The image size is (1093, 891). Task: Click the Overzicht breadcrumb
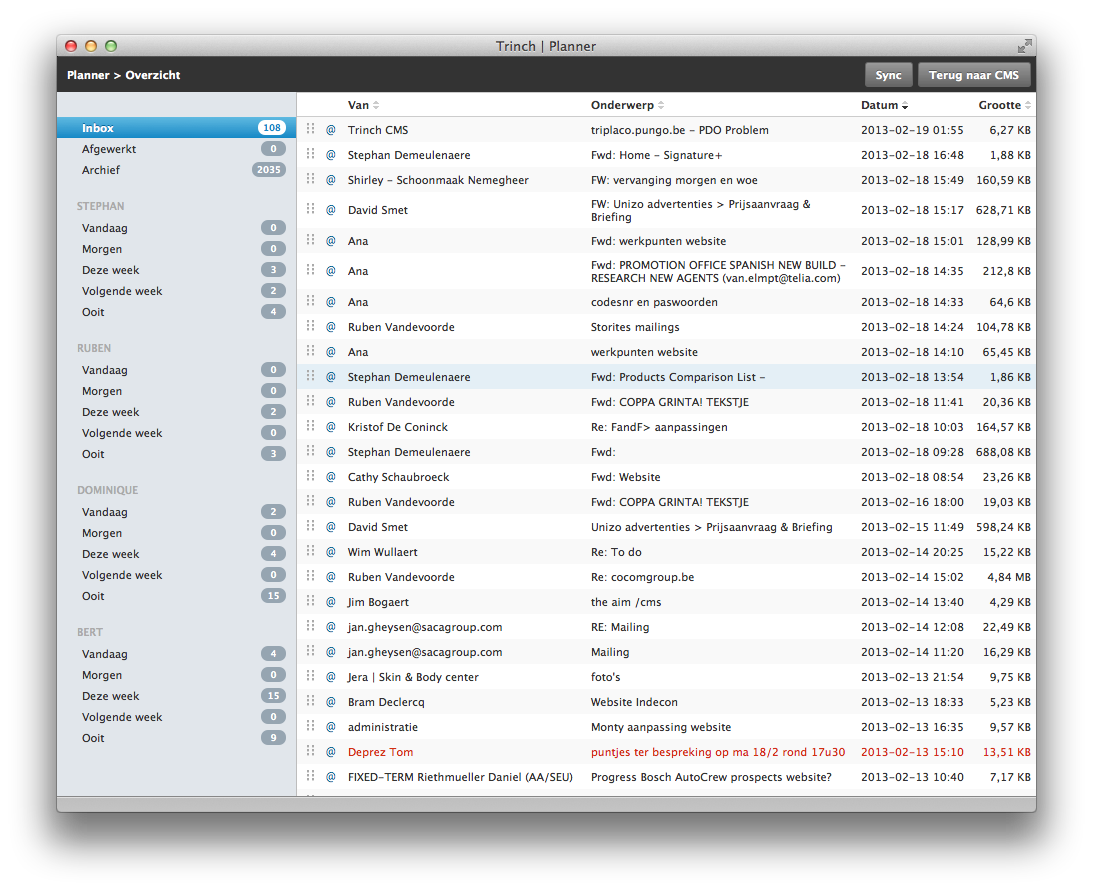pos(153,75)
